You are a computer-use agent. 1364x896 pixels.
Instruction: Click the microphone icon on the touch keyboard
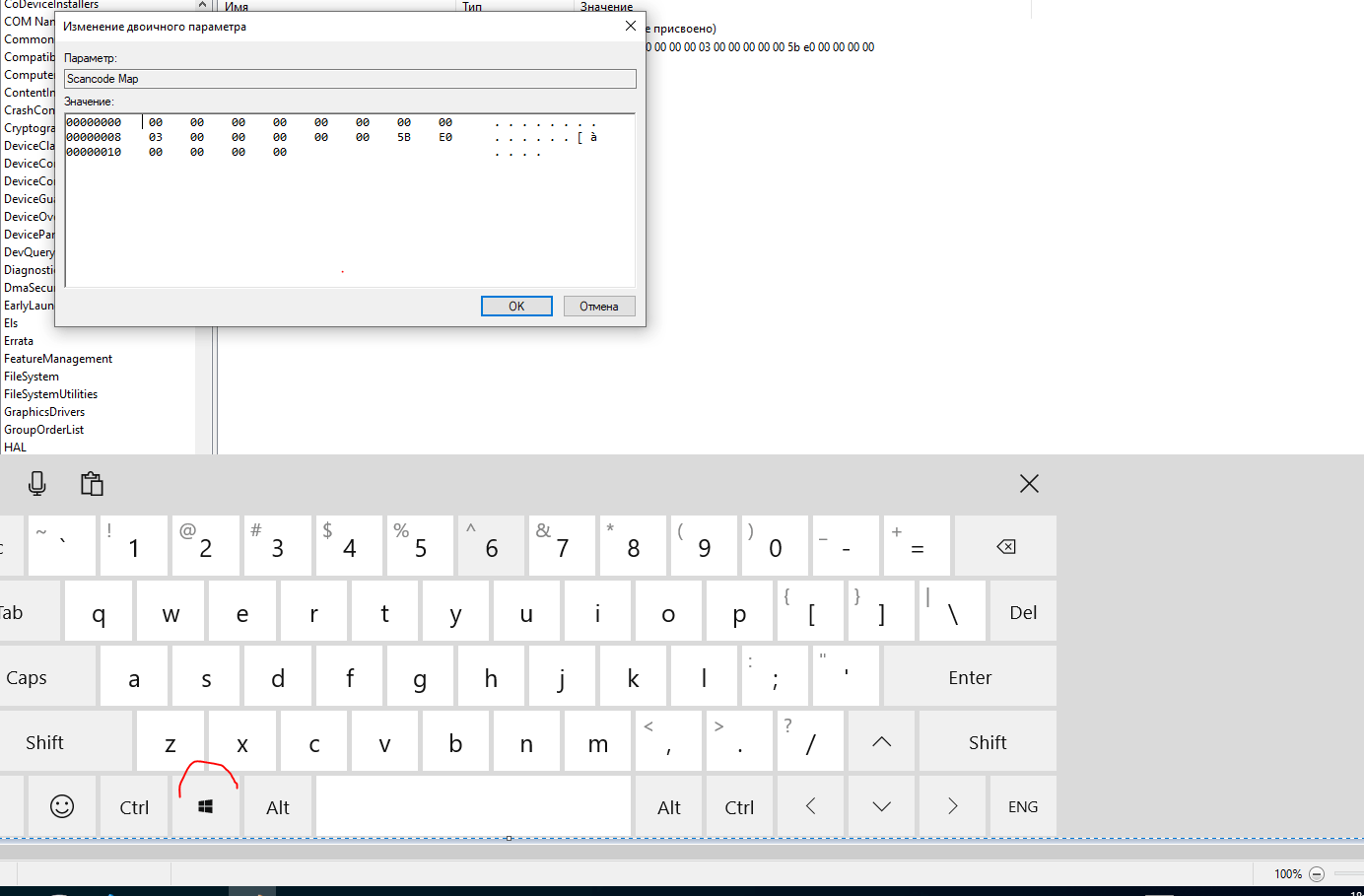coord(37,483)
